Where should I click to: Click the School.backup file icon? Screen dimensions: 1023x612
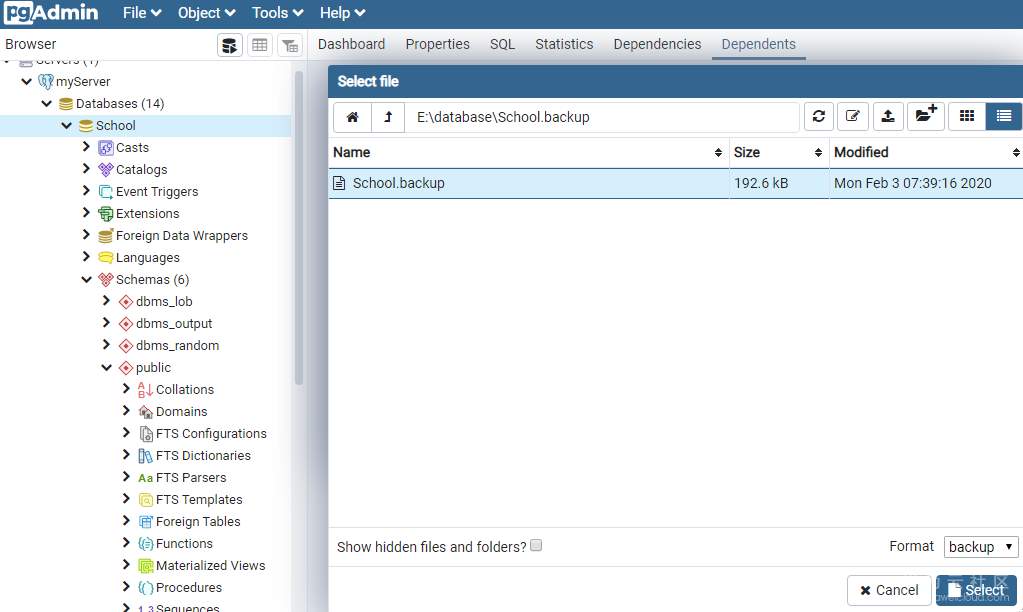coord(339,183)
